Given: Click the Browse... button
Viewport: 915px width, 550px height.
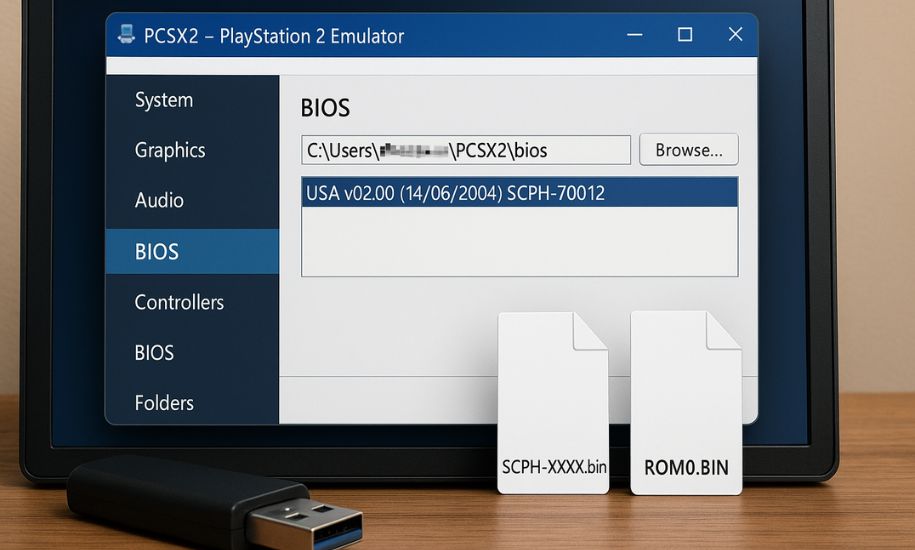Looking at the screenshot, I should (689, 150).
